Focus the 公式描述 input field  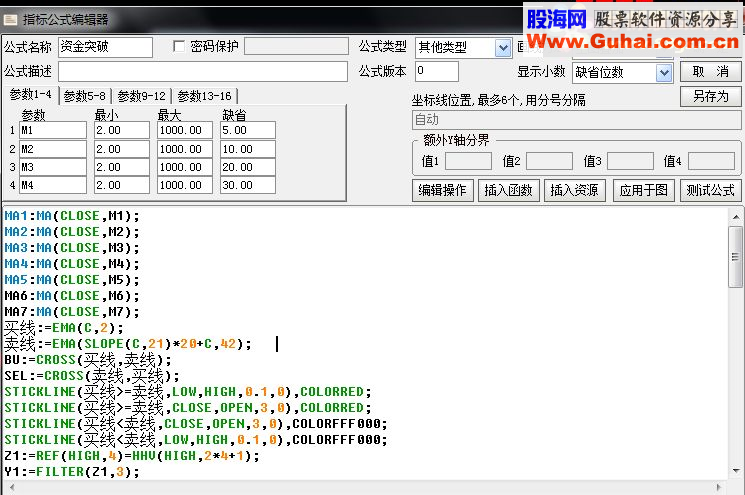tap(203, 72)
